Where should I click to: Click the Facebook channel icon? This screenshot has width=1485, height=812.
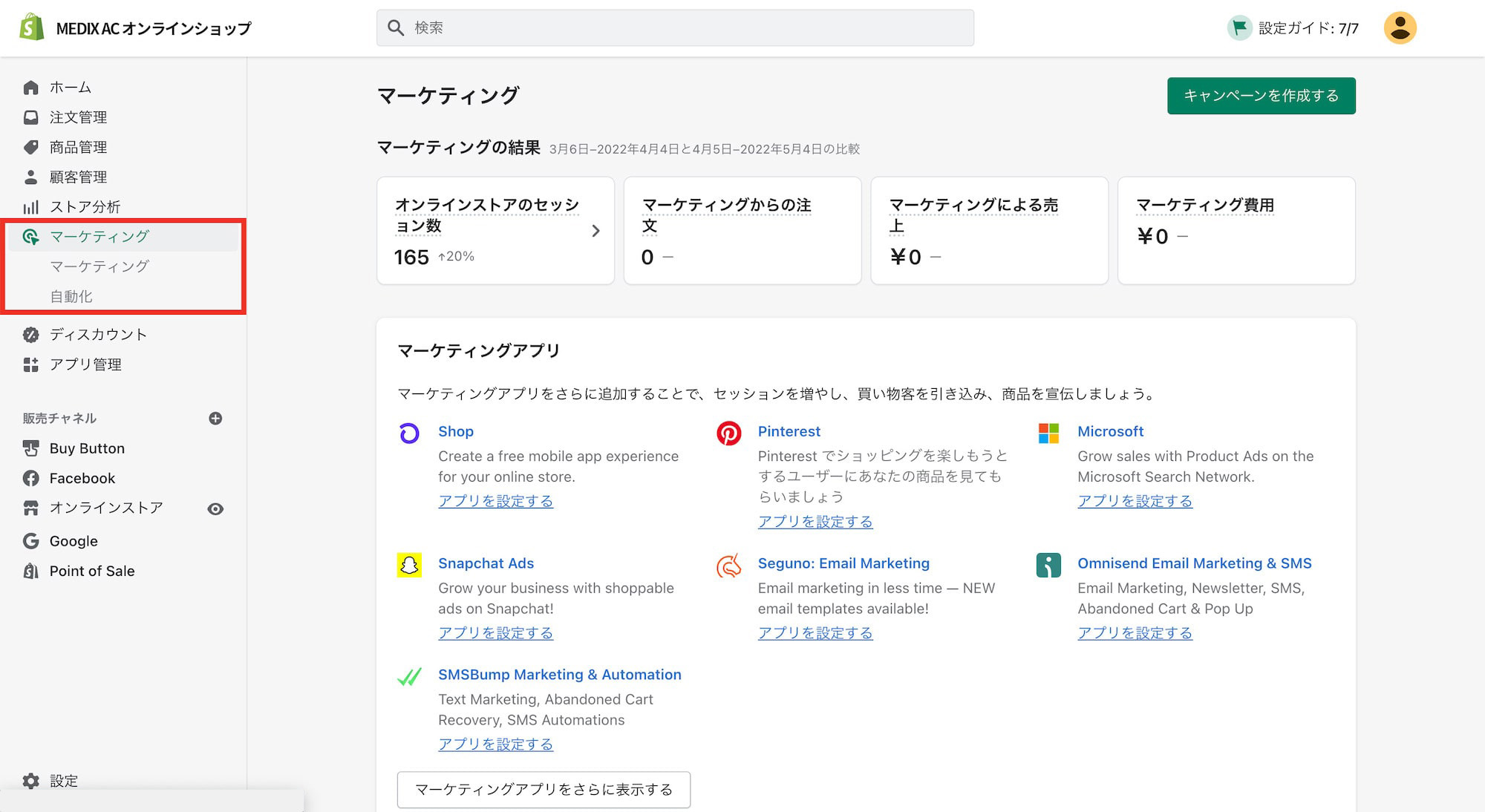(x=30, y=478)
